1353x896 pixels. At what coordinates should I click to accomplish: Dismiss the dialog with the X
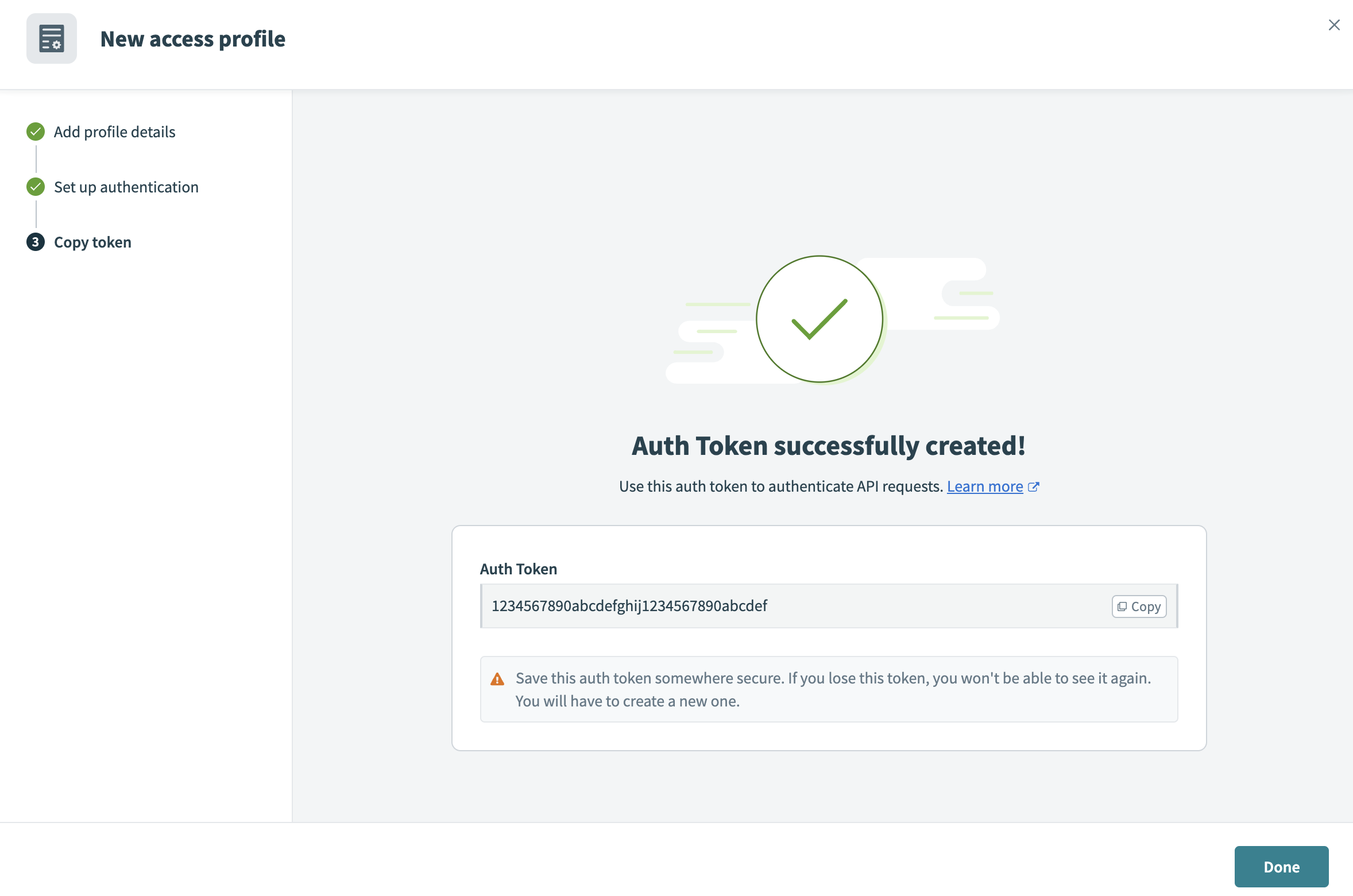click(1334, 25)
